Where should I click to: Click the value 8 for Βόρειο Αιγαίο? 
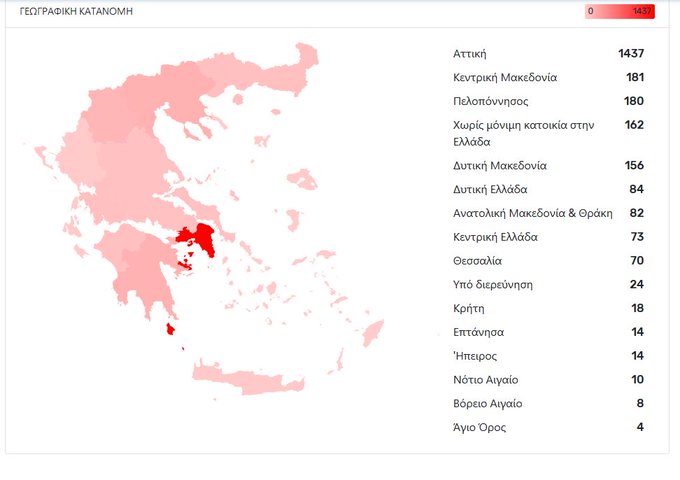point(640,404)
